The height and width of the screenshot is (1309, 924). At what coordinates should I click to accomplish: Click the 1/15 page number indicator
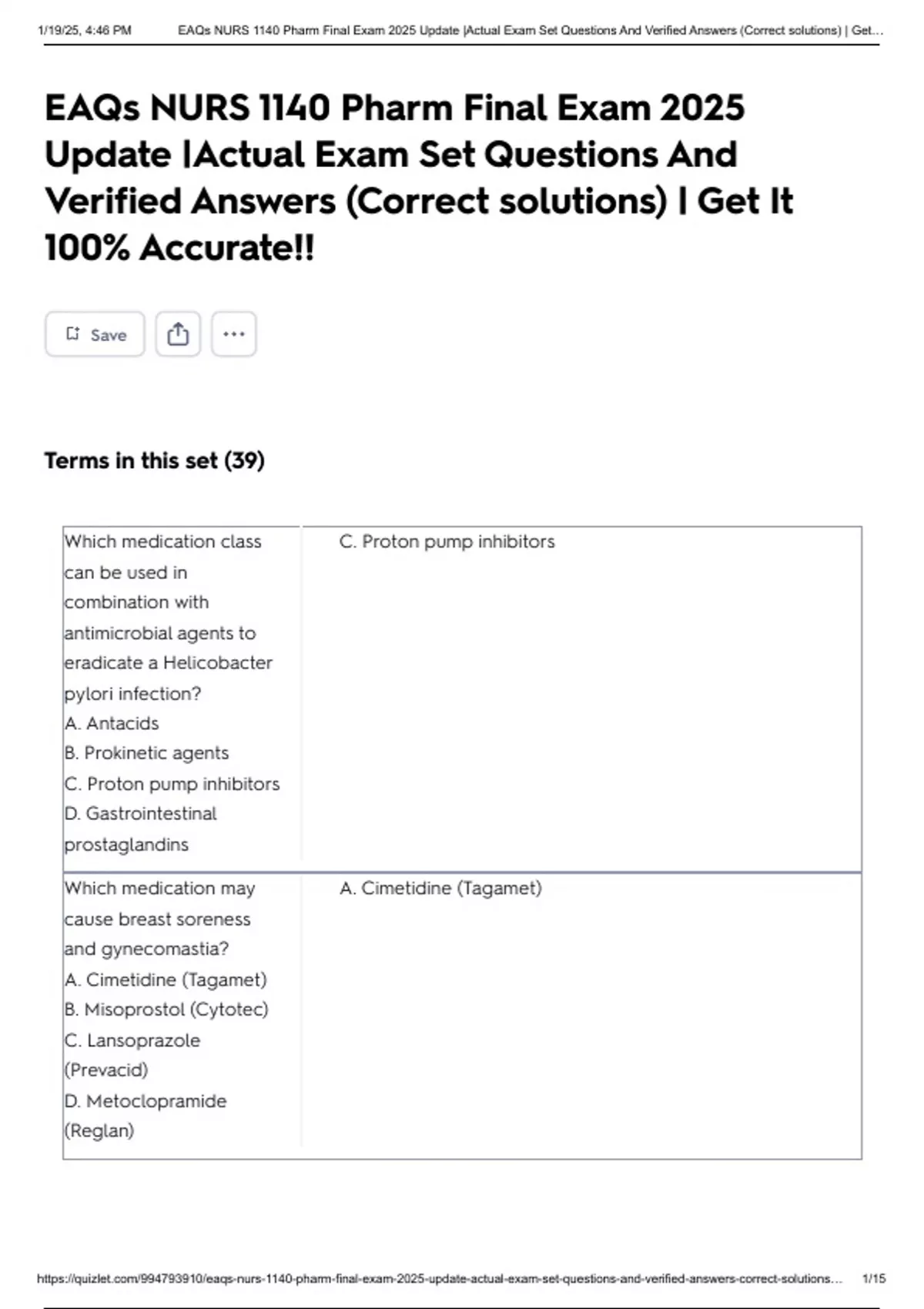tap(874, 1278)
